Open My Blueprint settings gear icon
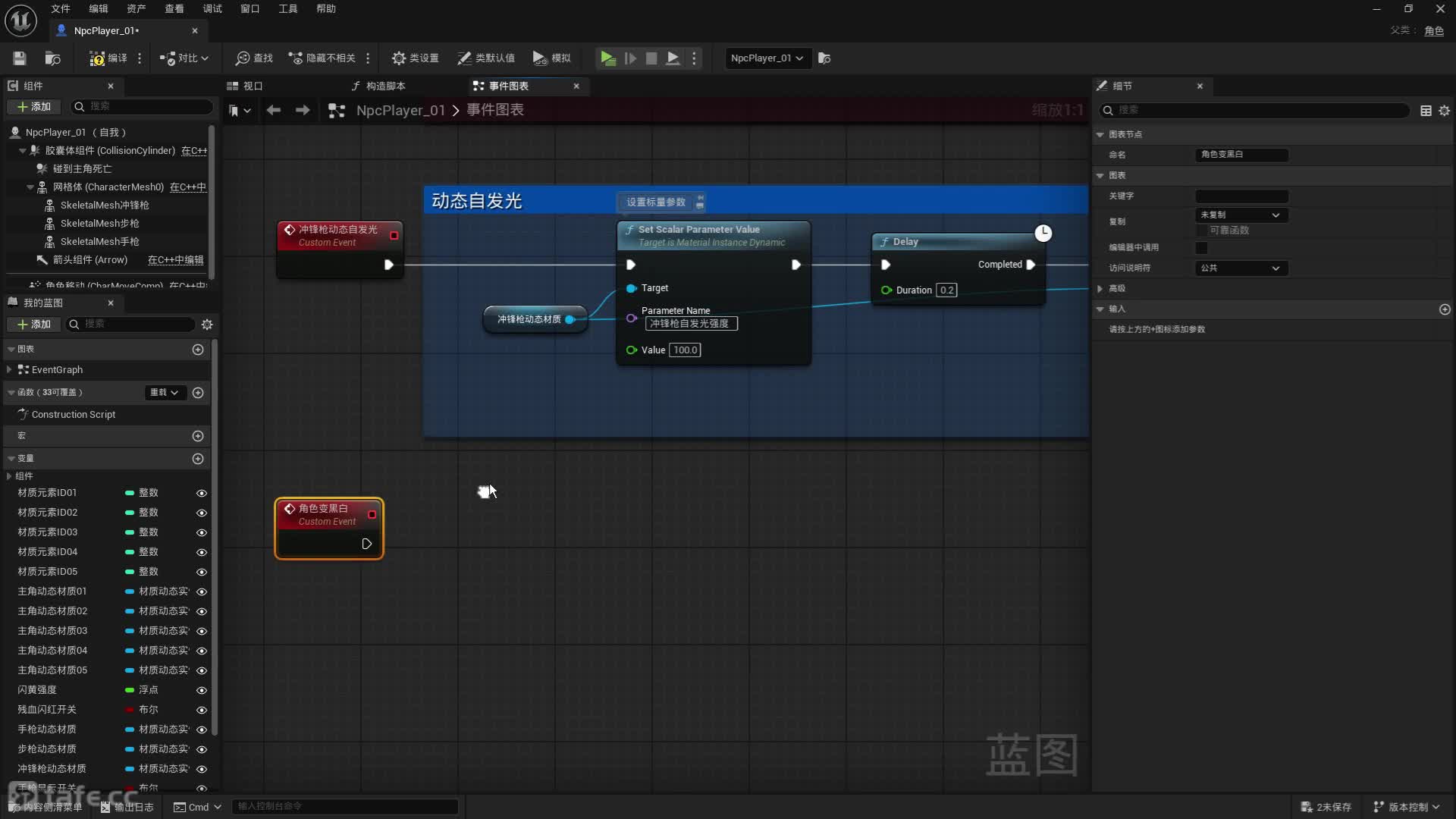Viewport: 1456px width, 819px height. [x=207, y=325]
